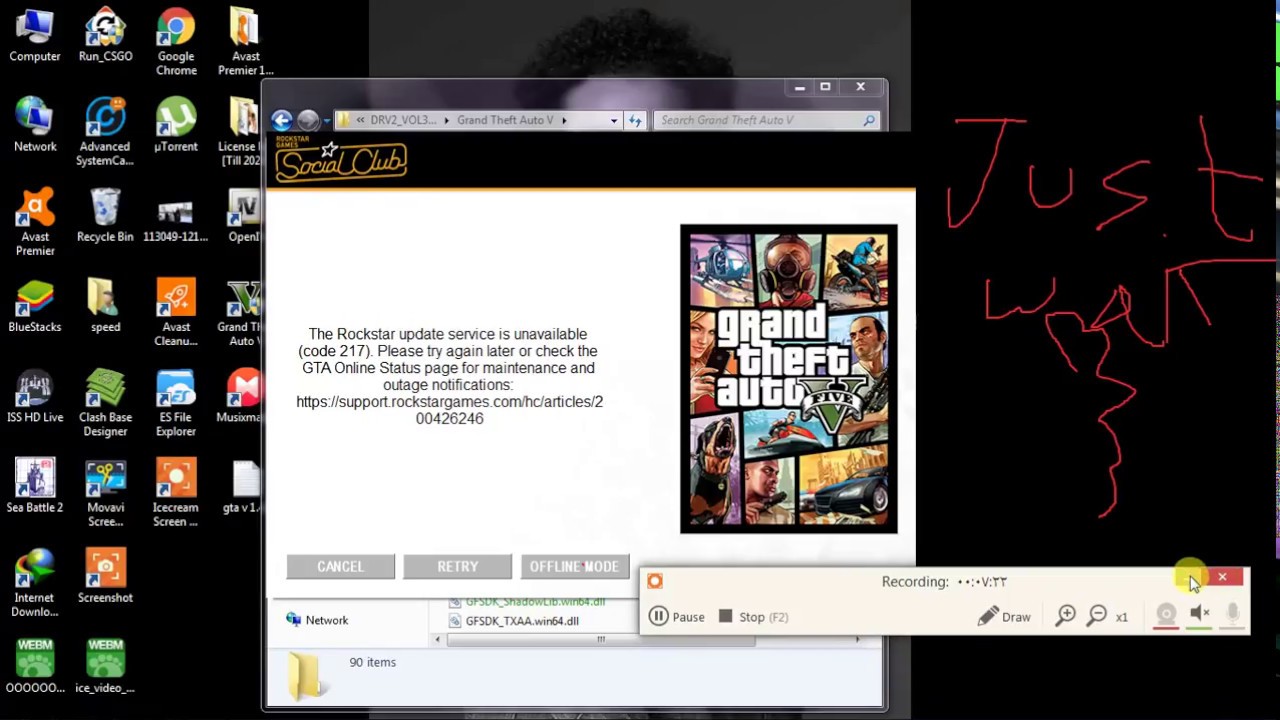Launch BlueStacks from the desktop
This screenshot has width=1280, height=720.
point(35,305)
